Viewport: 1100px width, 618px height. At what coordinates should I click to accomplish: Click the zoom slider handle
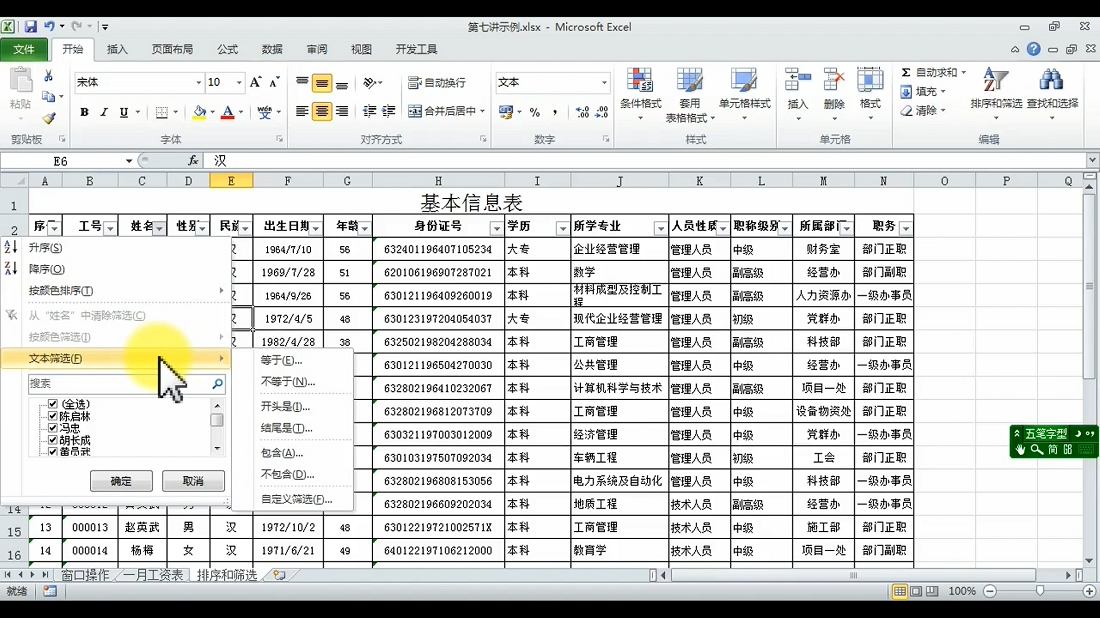coord(1040,591)
